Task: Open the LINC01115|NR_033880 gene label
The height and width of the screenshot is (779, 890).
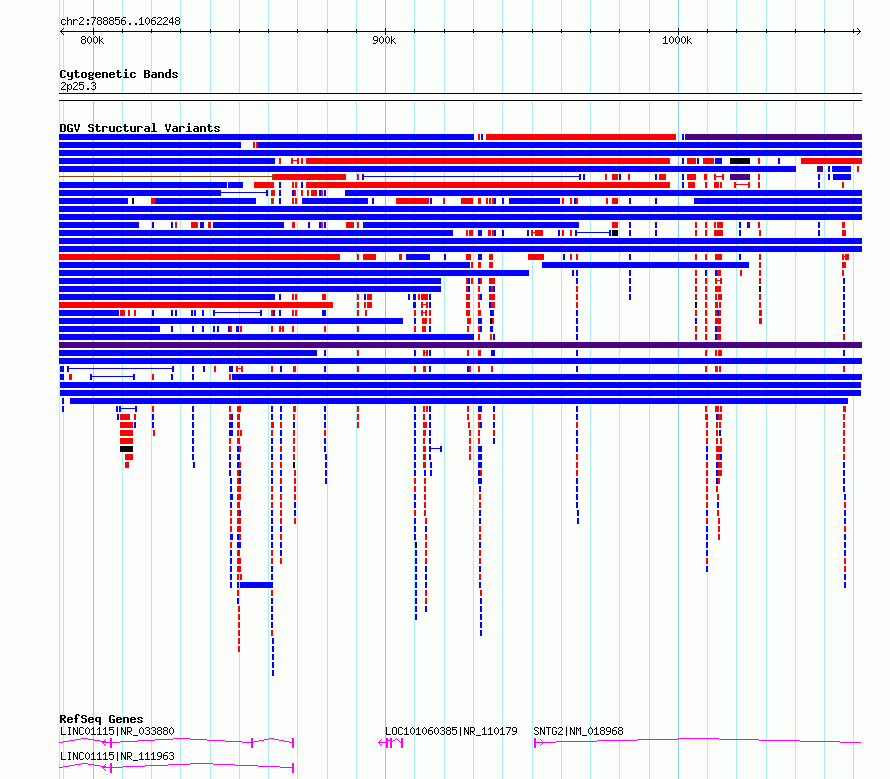Action: coord(117,731)
